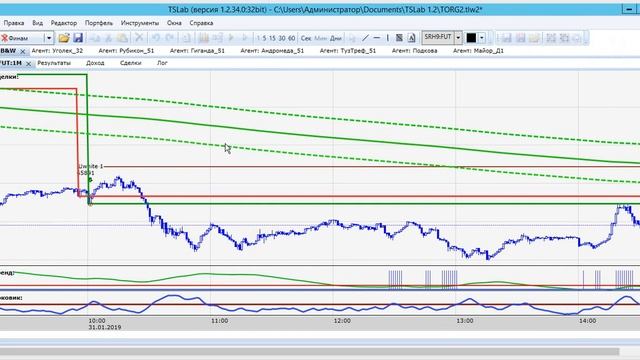The image size is (640, 360).
Task: Expand the color picker dropdown arrow
Action: tap(482, 38)
